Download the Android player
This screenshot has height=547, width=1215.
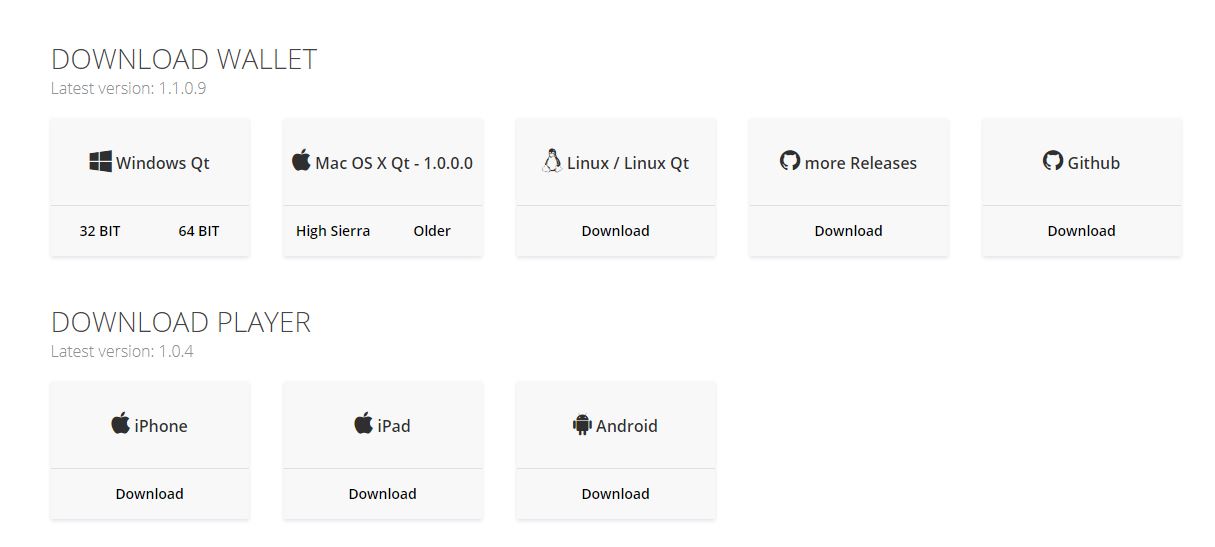pyautogui.click(x=616, y=494)
